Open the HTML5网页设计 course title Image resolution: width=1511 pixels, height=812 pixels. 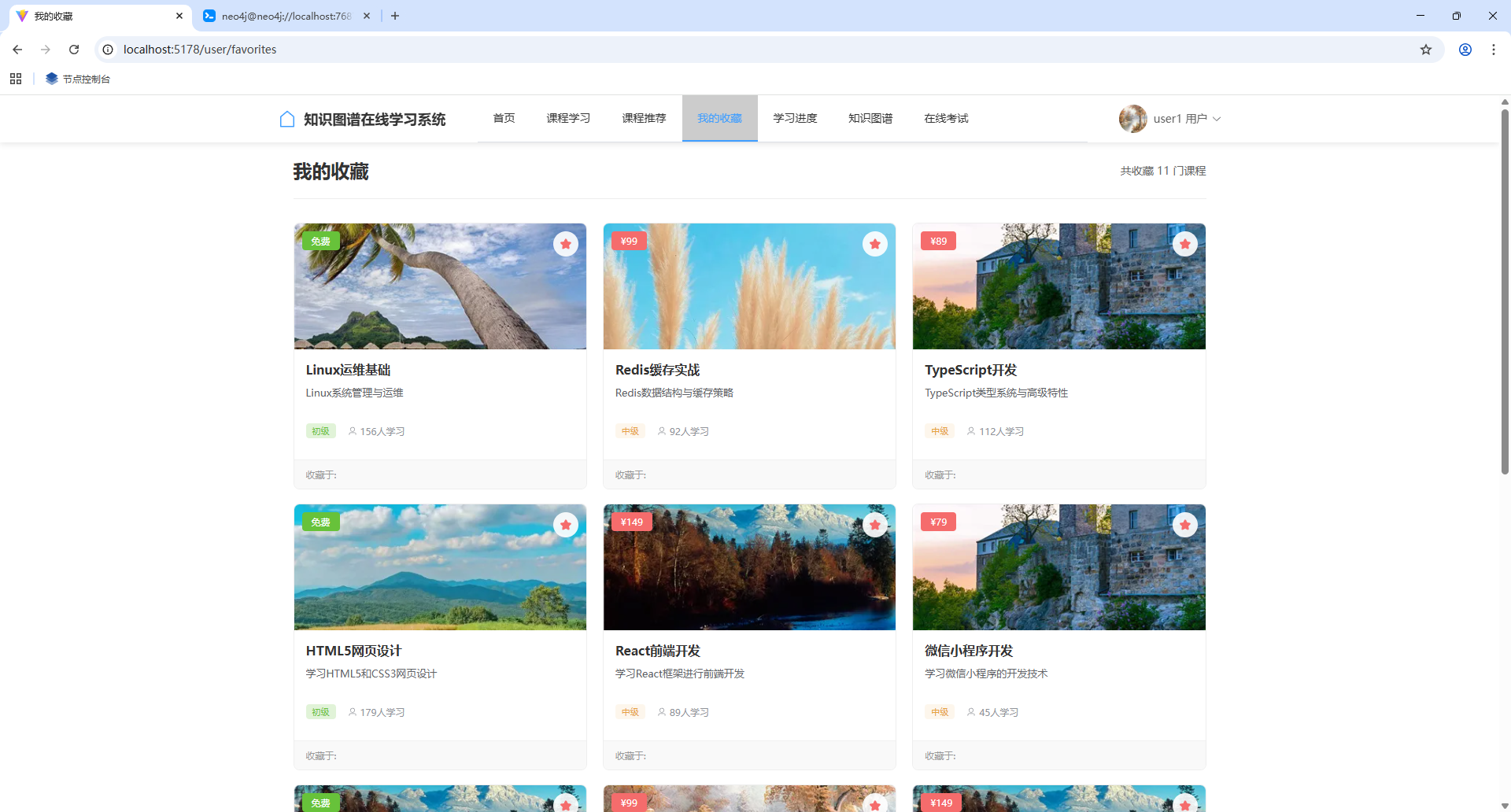pos(353,651)
